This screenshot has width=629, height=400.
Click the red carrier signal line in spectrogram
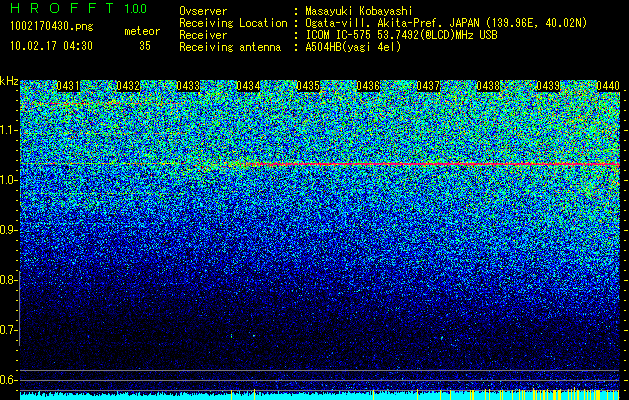tap(433, 164)
